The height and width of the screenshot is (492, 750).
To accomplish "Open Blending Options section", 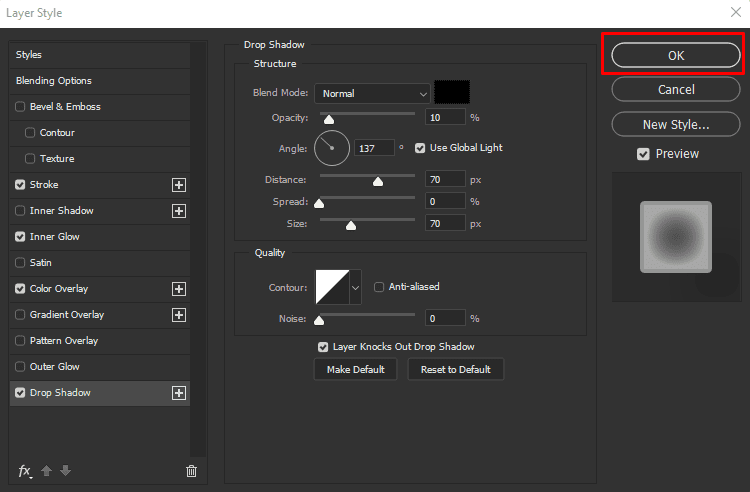I will pyautogui.click(x=100, y=81).
